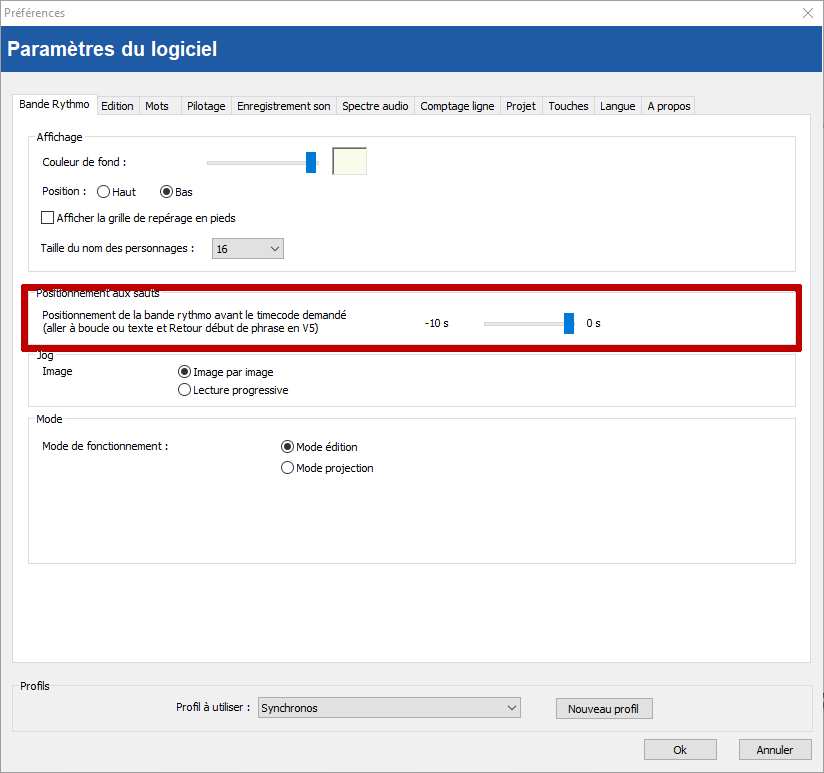
Task: Click the Nouveau profil button
Action: [x=603, y=709]
